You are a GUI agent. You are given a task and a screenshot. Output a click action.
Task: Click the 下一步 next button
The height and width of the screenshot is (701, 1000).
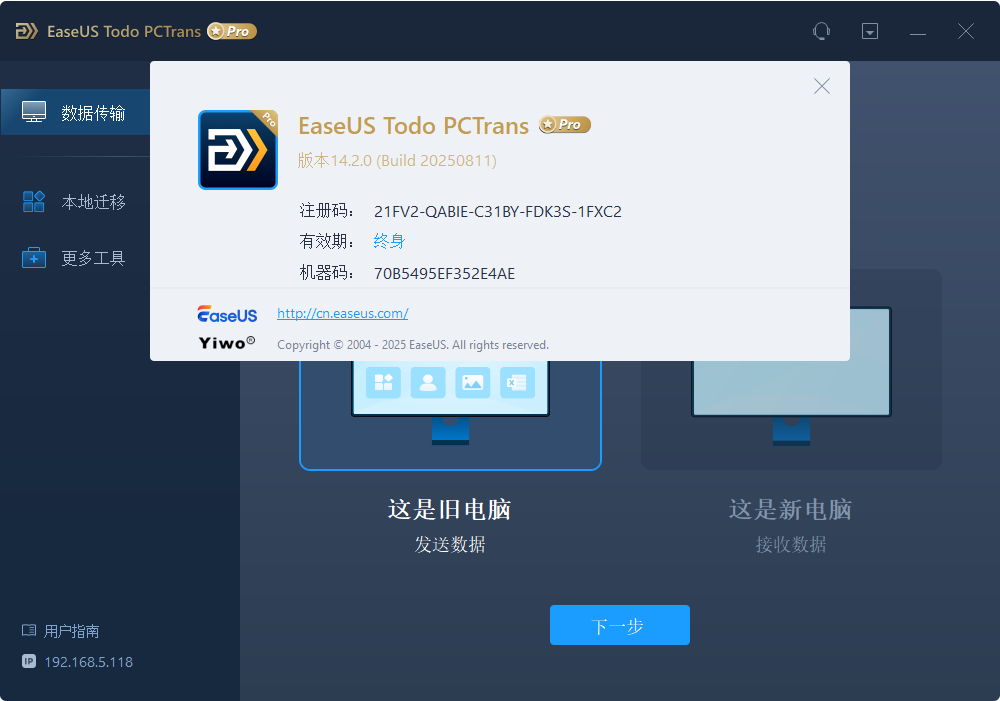pos(620,625)
